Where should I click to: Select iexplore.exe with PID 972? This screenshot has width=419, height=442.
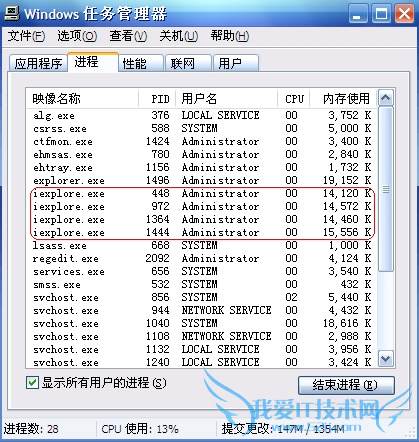(x=202, y=206)
